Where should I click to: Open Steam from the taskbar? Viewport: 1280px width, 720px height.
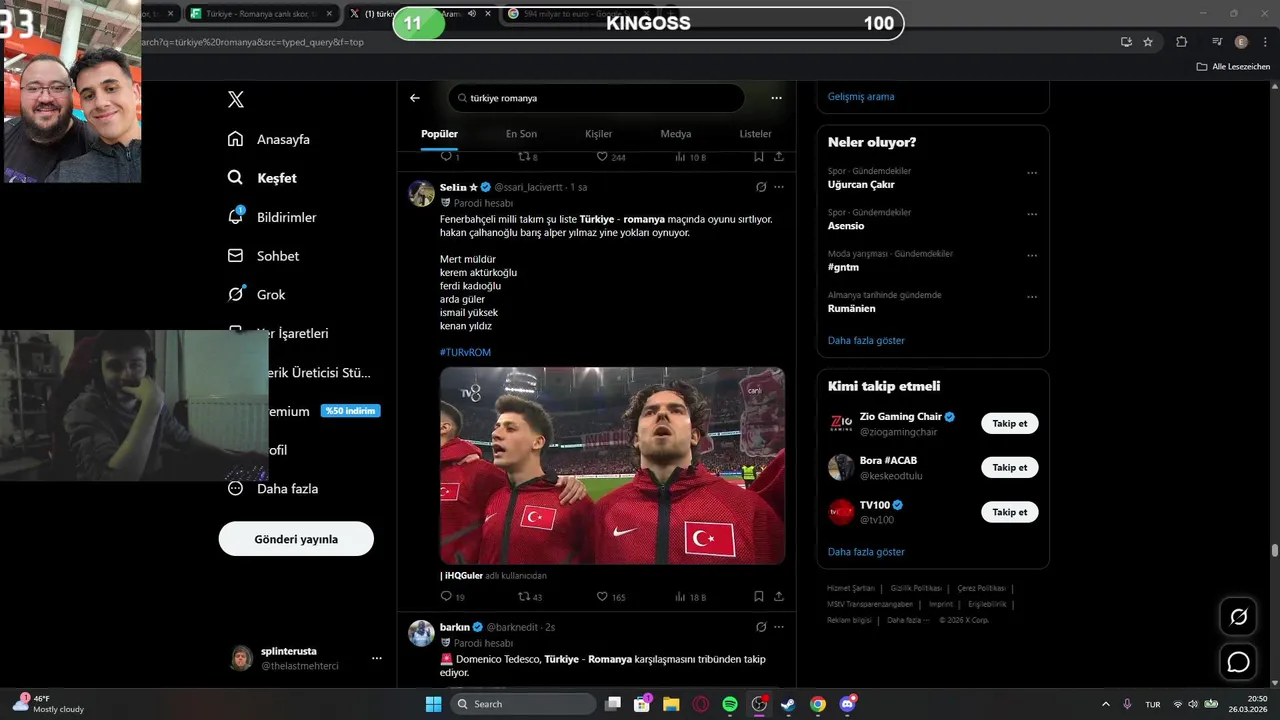pos(788,704)
